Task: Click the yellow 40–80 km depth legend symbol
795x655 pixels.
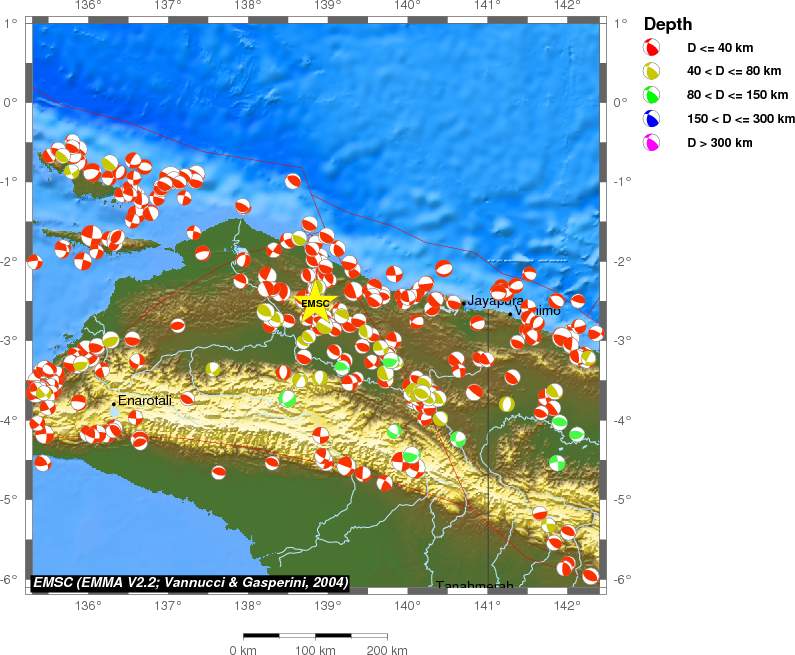Action: click(652, 72)
